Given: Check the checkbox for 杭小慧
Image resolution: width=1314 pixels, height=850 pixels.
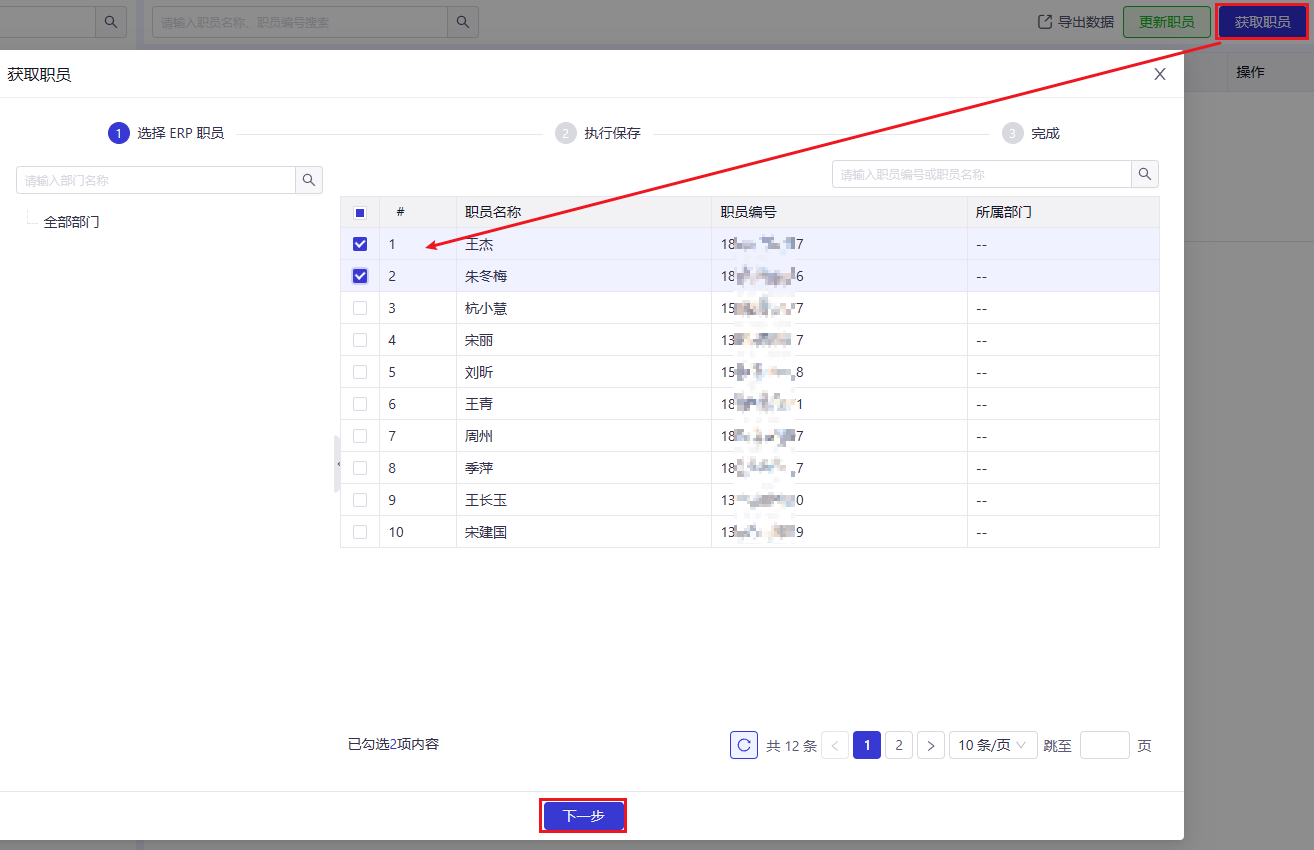Looking at the screenshot, I should (360, 308).
